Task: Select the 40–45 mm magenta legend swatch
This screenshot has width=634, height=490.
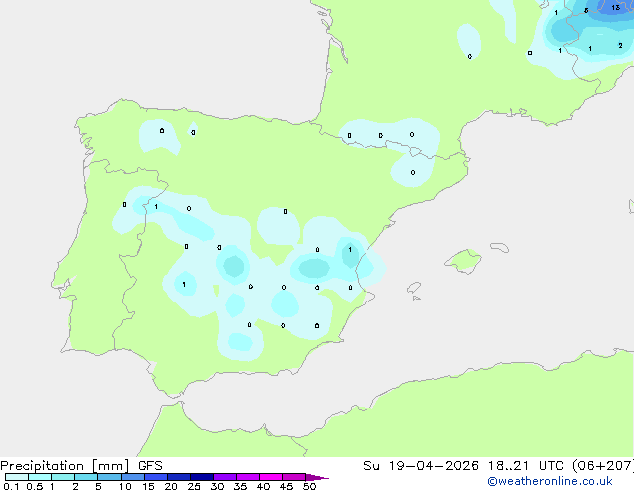Action: (271, 477)
